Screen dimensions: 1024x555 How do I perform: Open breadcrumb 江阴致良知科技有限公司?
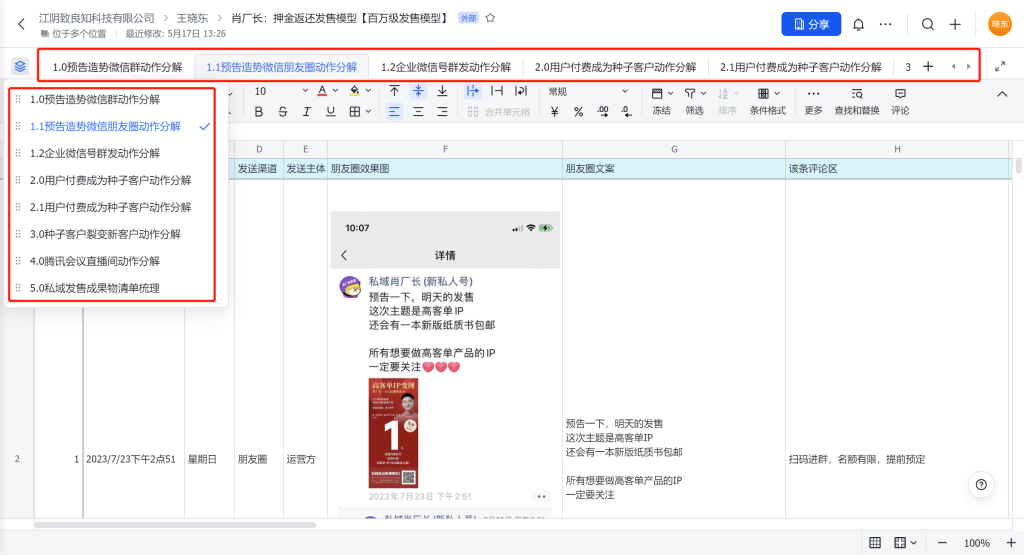point(97,18)
